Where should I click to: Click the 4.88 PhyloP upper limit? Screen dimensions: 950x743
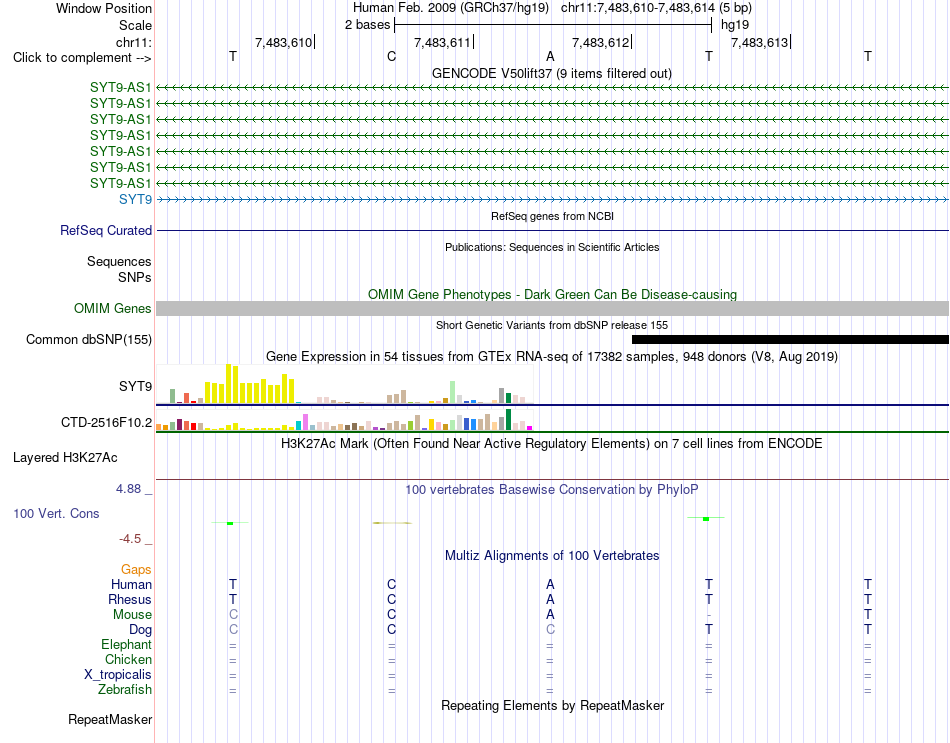pos(129,488)
